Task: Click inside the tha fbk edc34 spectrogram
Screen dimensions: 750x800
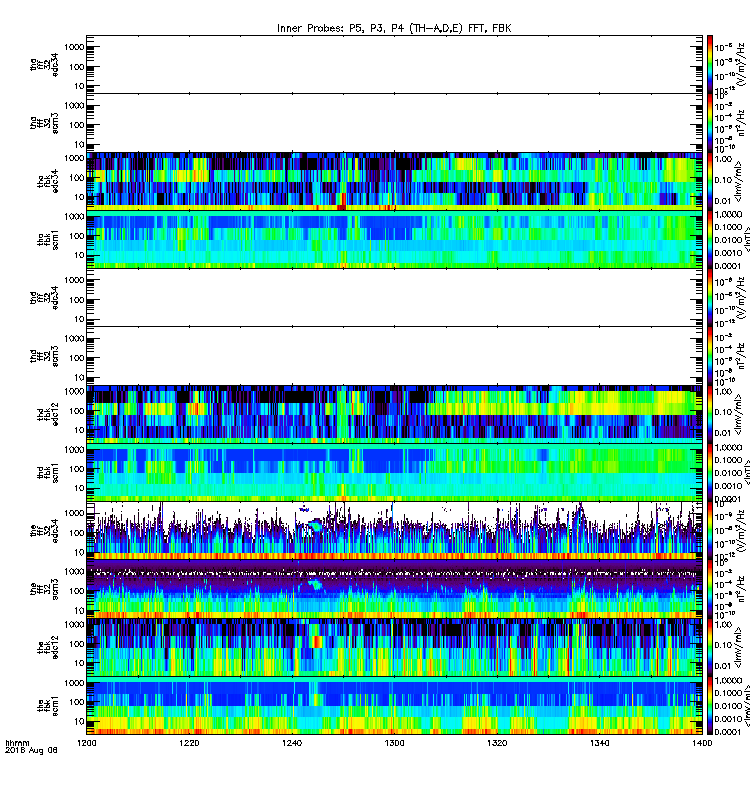Action: tap(394, 181)
